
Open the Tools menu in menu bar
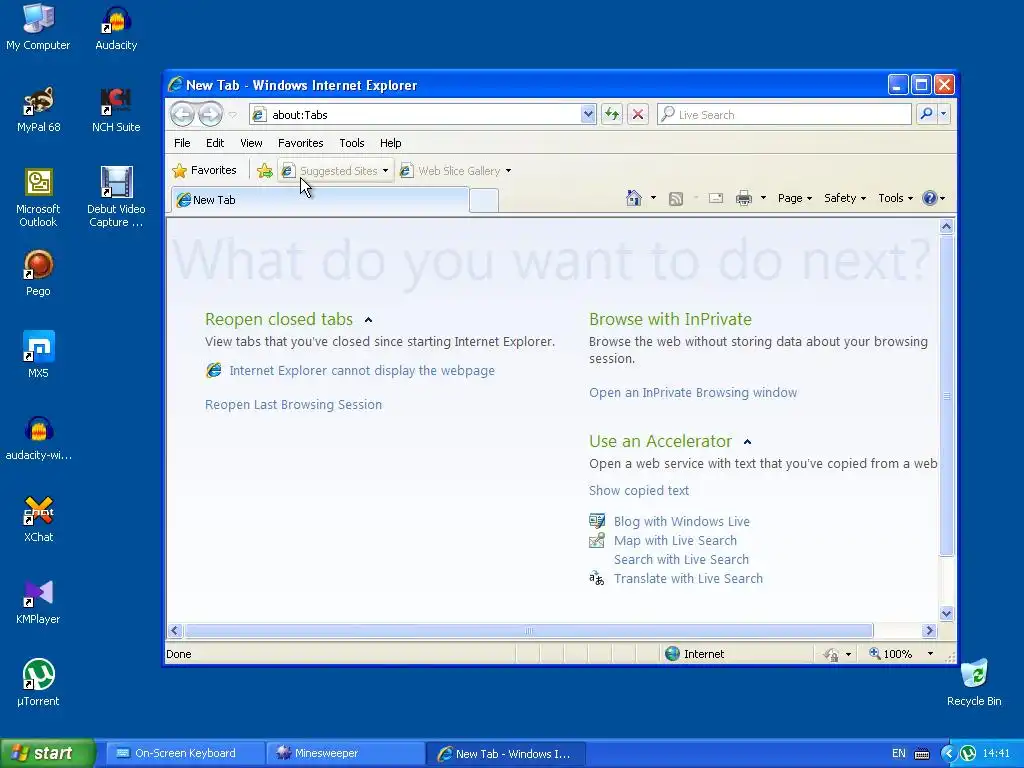point(351,143)
